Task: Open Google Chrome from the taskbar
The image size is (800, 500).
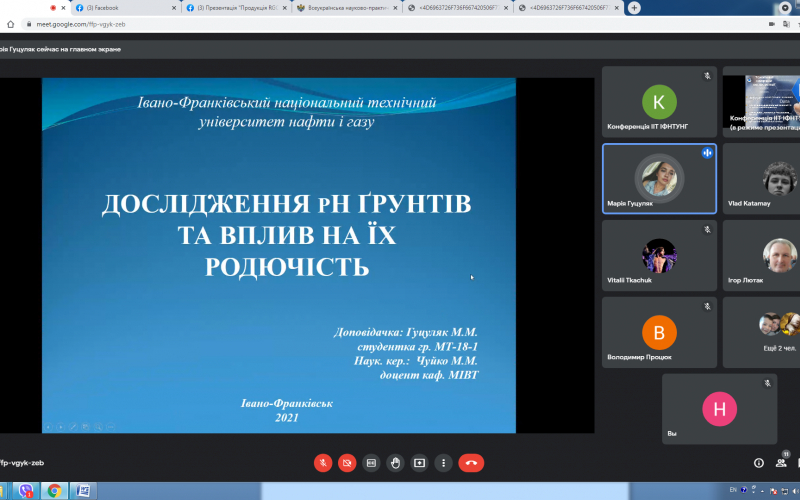Action: [54, 491]
